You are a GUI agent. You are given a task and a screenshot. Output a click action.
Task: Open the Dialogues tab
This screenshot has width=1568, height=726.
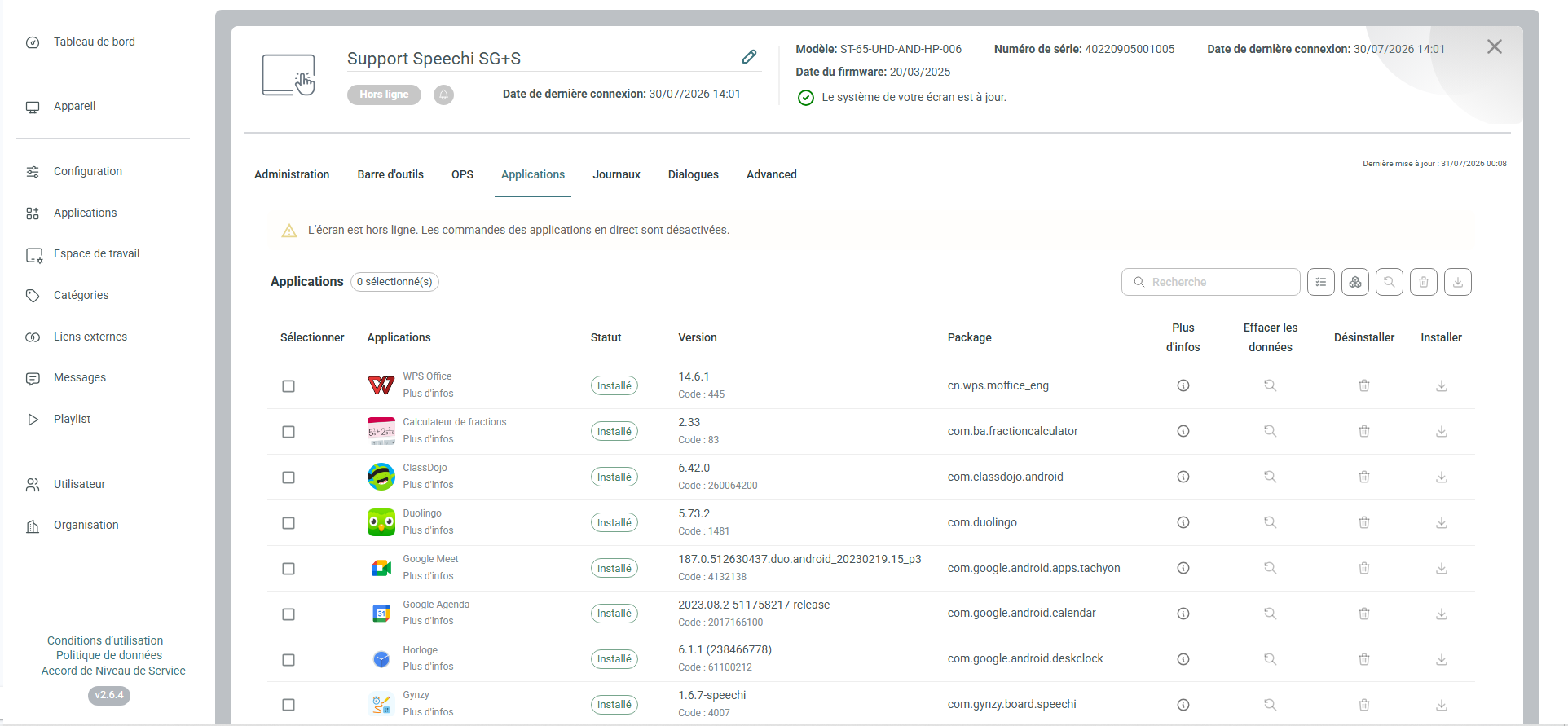tap(694, 174)
